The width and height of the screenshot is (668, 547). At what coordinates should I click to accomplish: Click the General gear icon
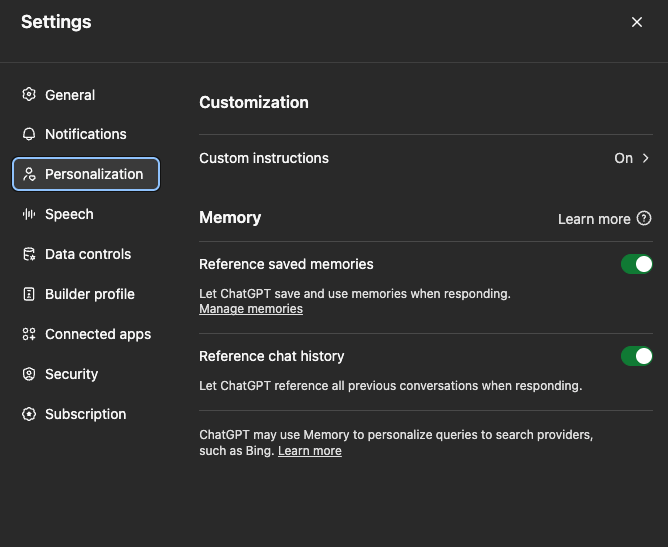[29, 95]
